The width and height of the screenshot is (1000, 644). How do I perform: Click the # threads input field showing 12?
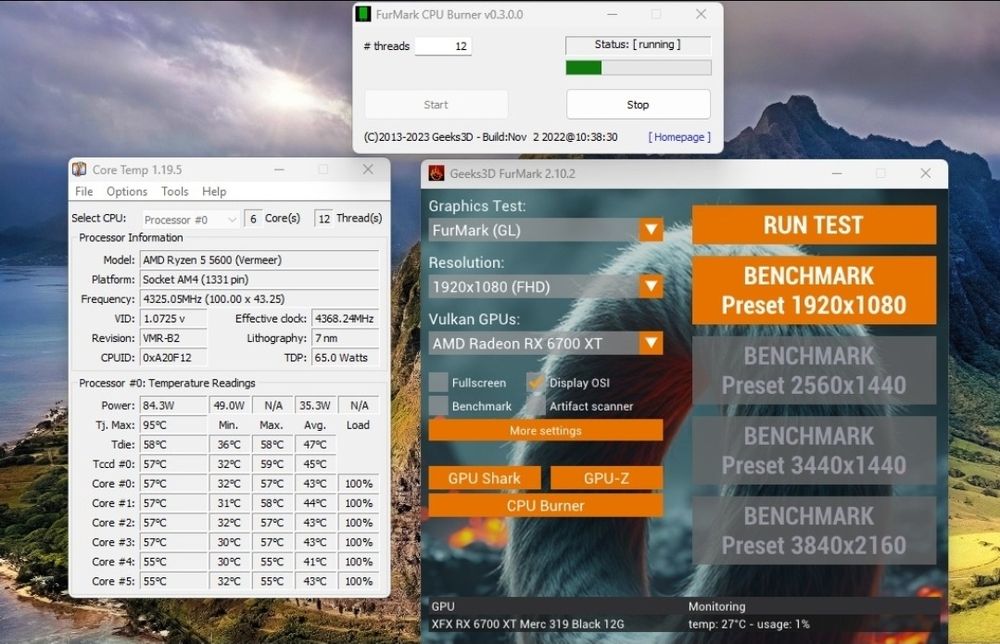pos(443,46)
